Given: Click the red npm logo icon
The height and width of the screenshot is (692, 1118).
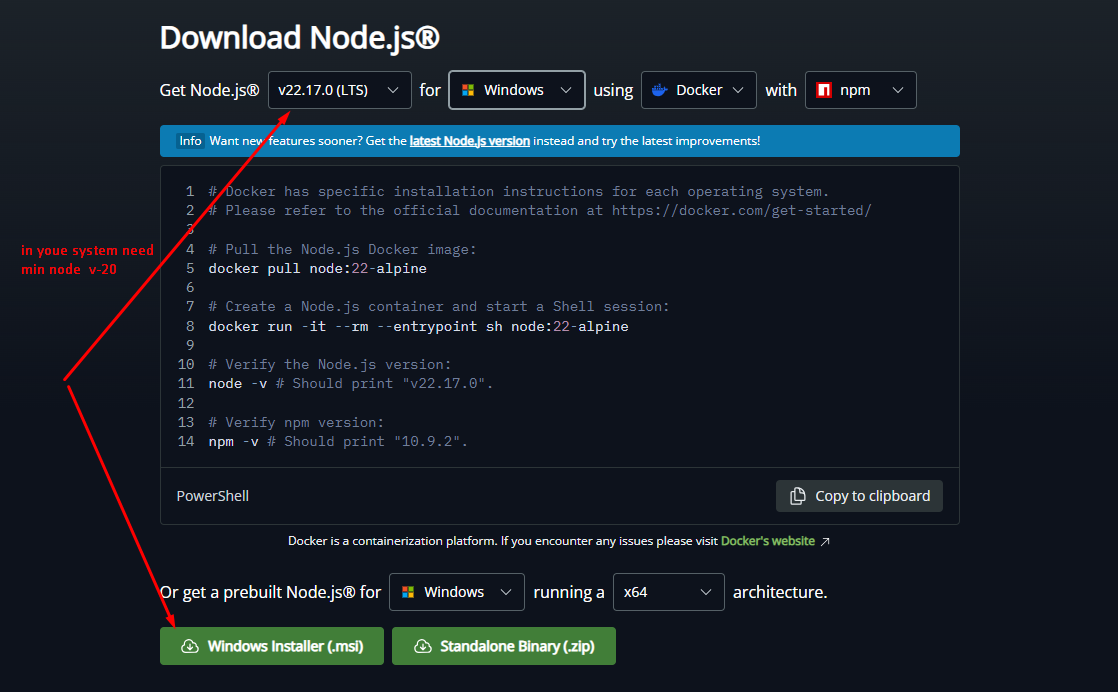Looking at the screenshot, I should (824, 90).
